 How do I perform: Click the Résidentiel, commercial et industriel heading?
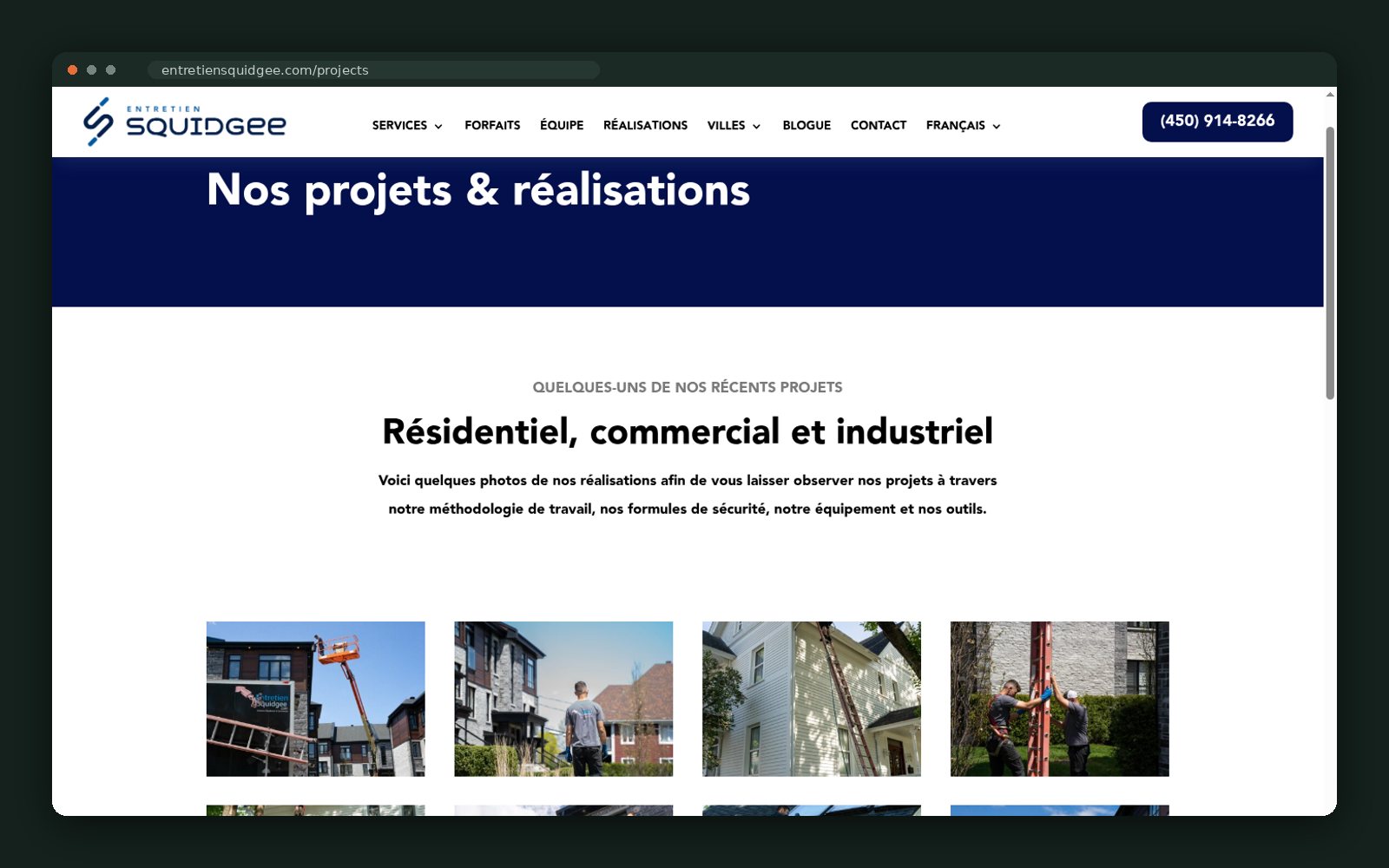(x=688, y=431)
